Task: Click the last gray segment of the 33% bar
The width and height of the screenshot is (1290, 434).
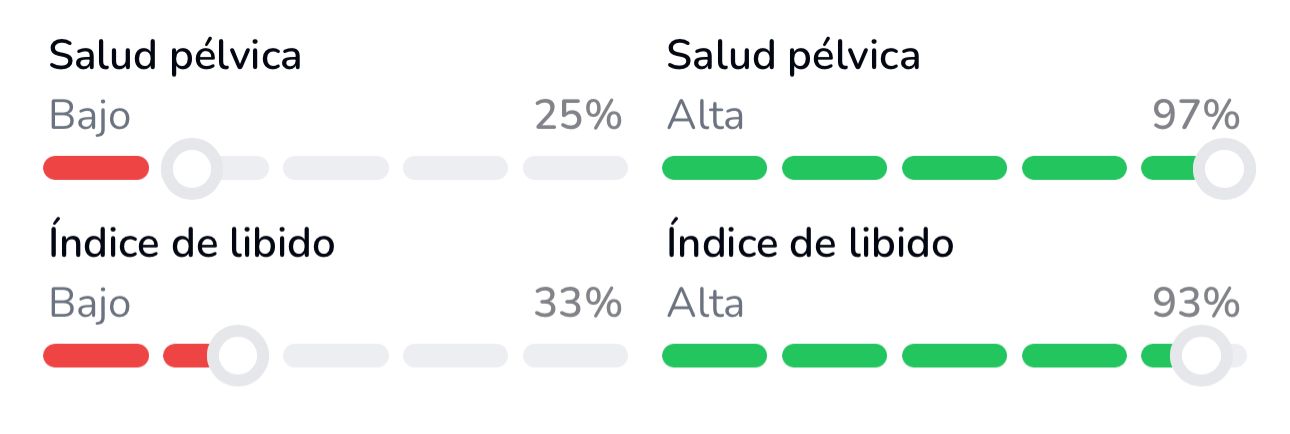Action: pyautogui.click(x=575, y=356)
